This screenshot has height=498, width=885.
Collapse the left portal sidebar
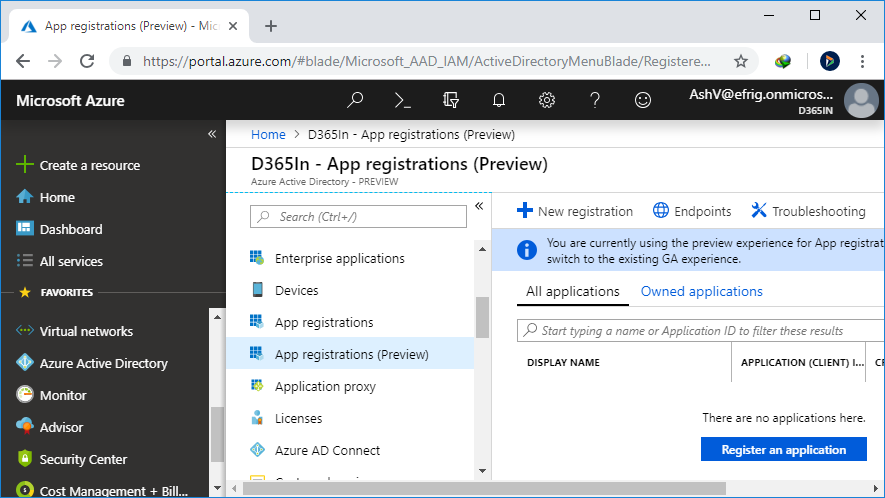click(x=212, y=134)
